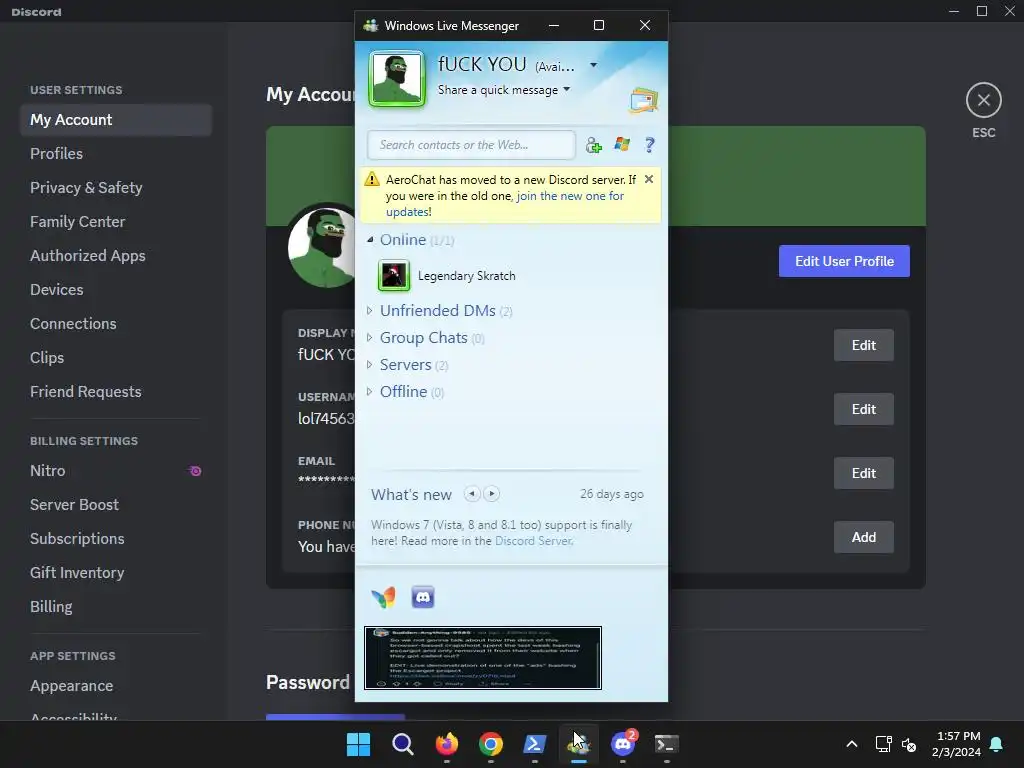The width and height of the screenshot is (1024, 768).
Task: Click the Search contacts or the Web field
Action: click(x=472, y=145)
